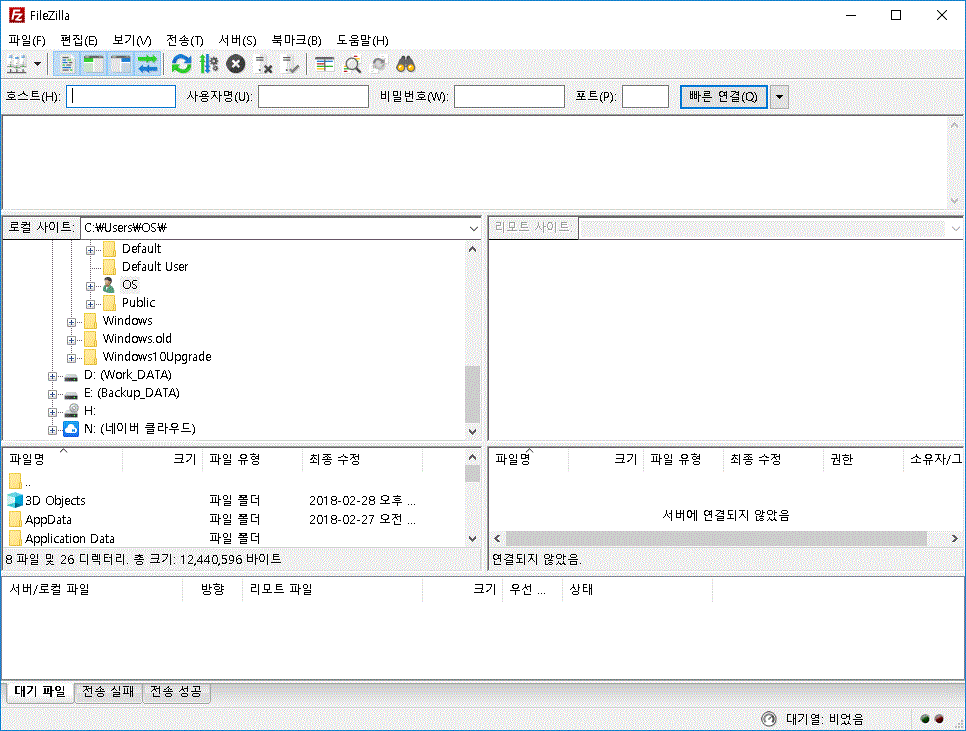Focus the 사용자명(U) input field
The height and width of the screenshot is (731, 966).
[x=313, y=97]
